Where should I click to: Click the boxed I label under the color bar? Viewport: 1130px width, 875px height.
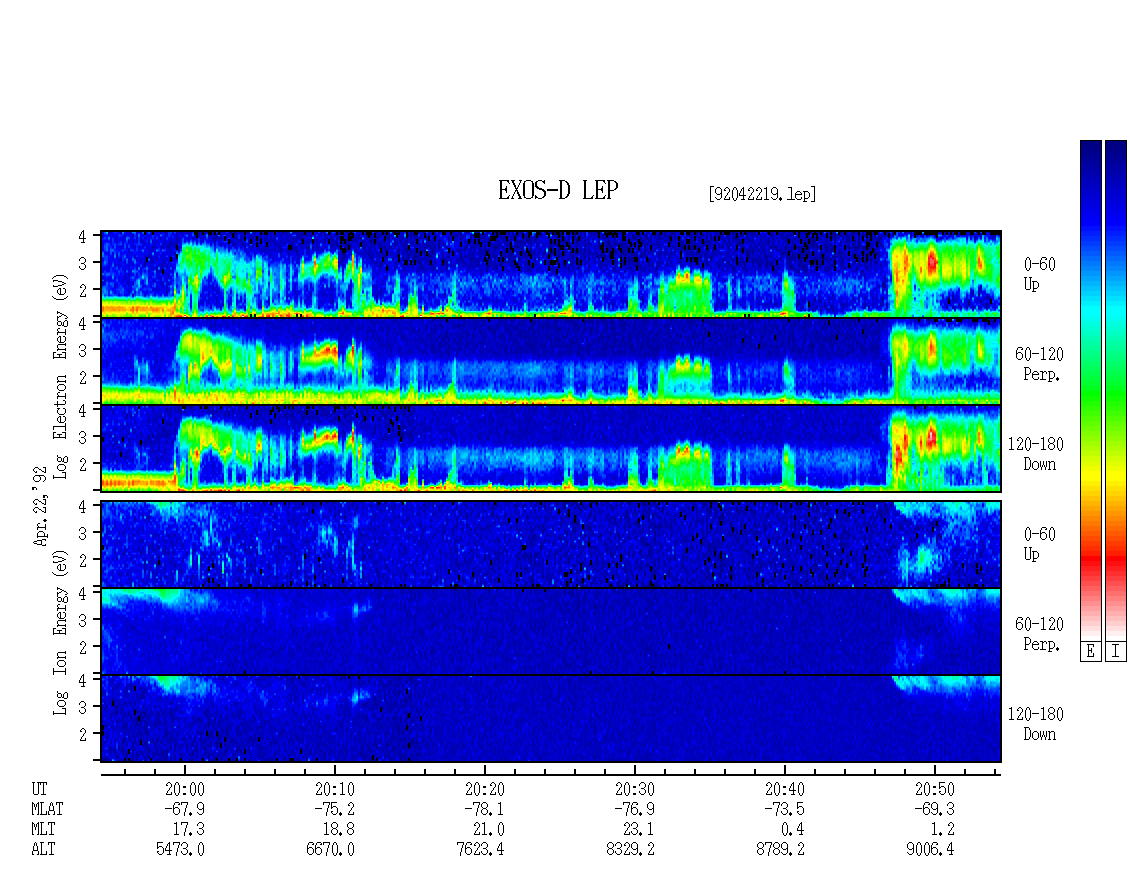click(x=1116, y=651)
